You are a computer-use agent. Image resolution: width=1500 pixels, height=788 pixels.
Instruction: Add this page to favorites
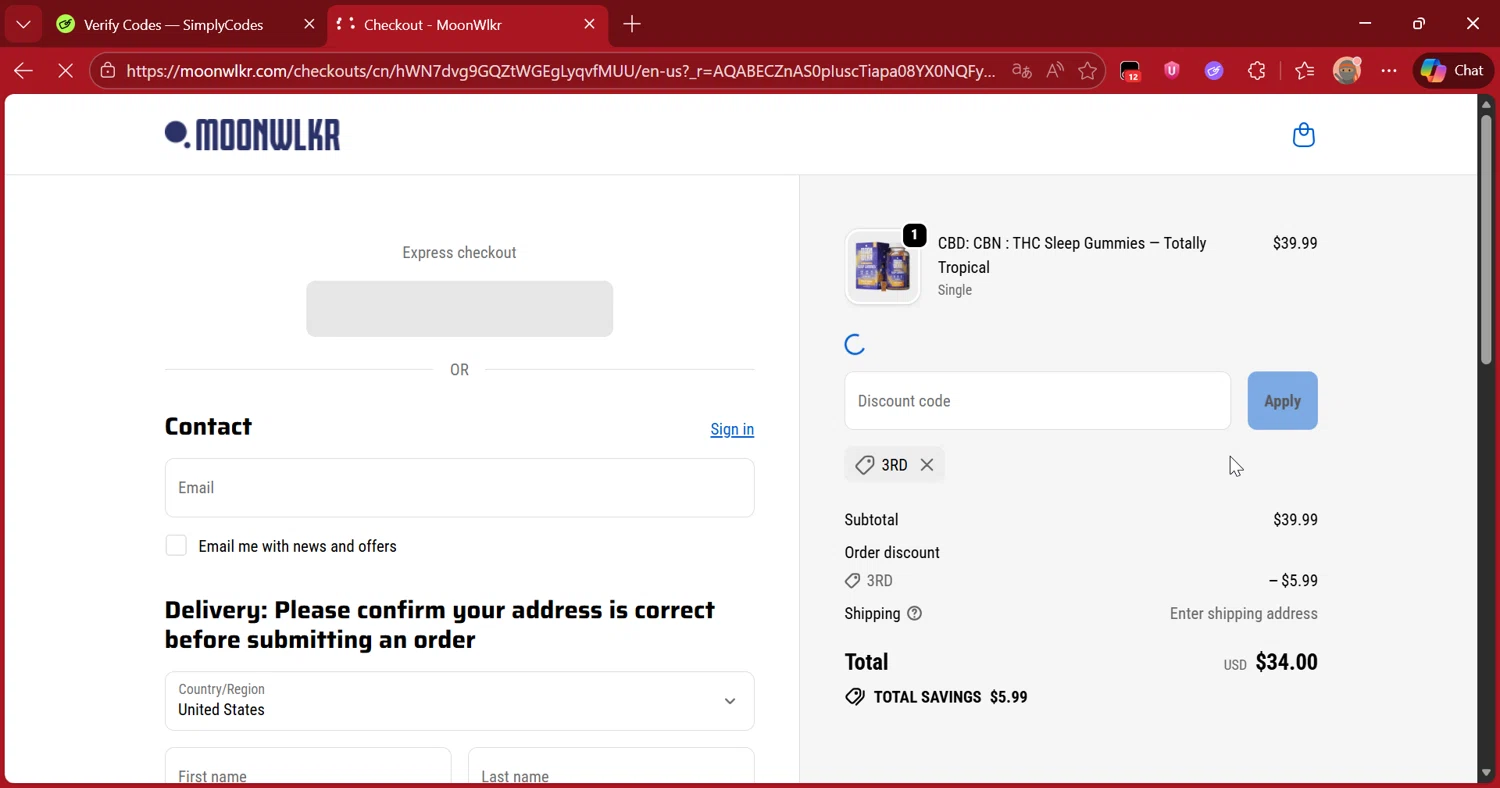point(1088,71)
